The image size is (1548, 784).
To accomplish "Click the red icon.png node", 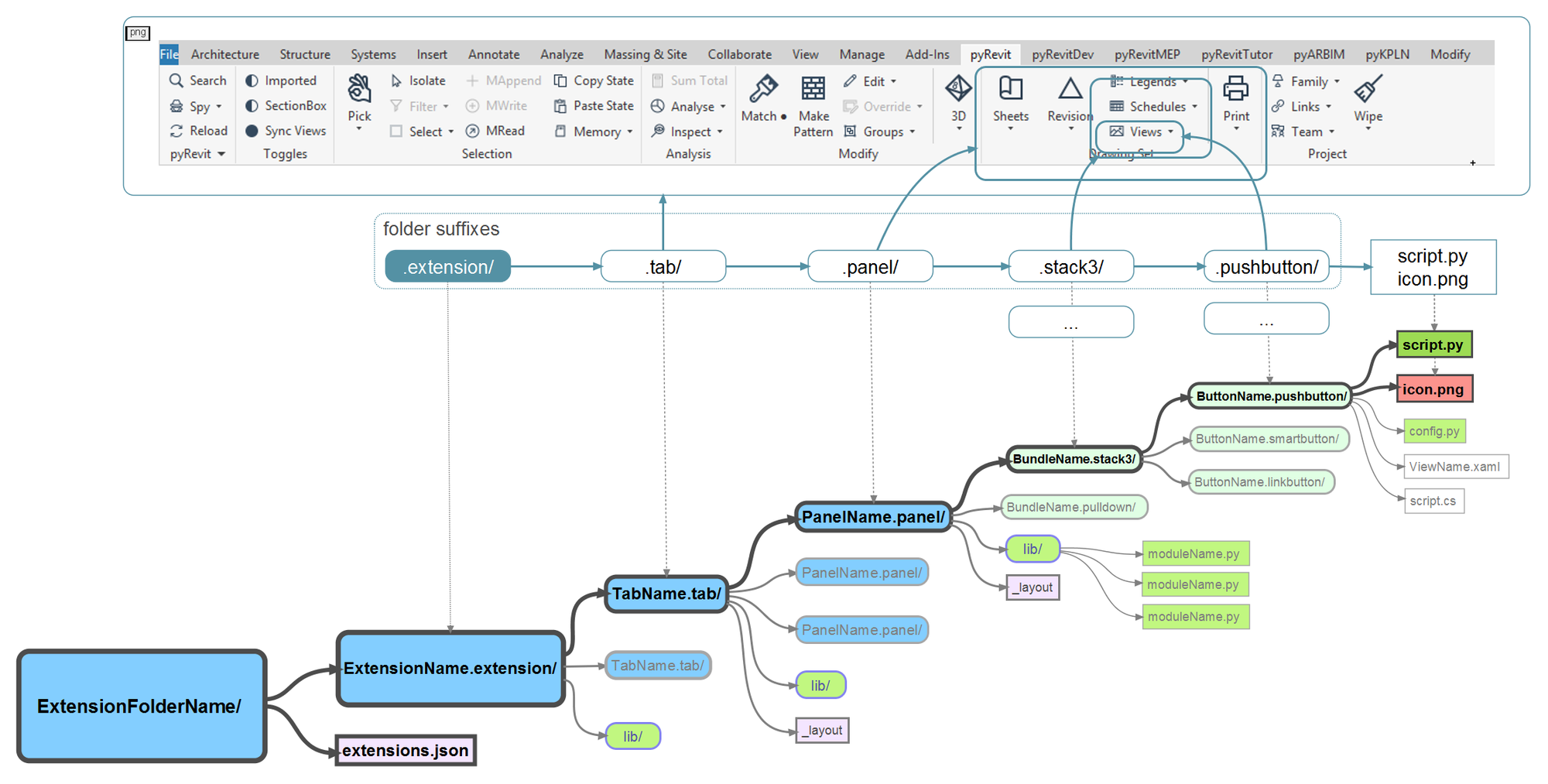I will (x=1433, y=389).
